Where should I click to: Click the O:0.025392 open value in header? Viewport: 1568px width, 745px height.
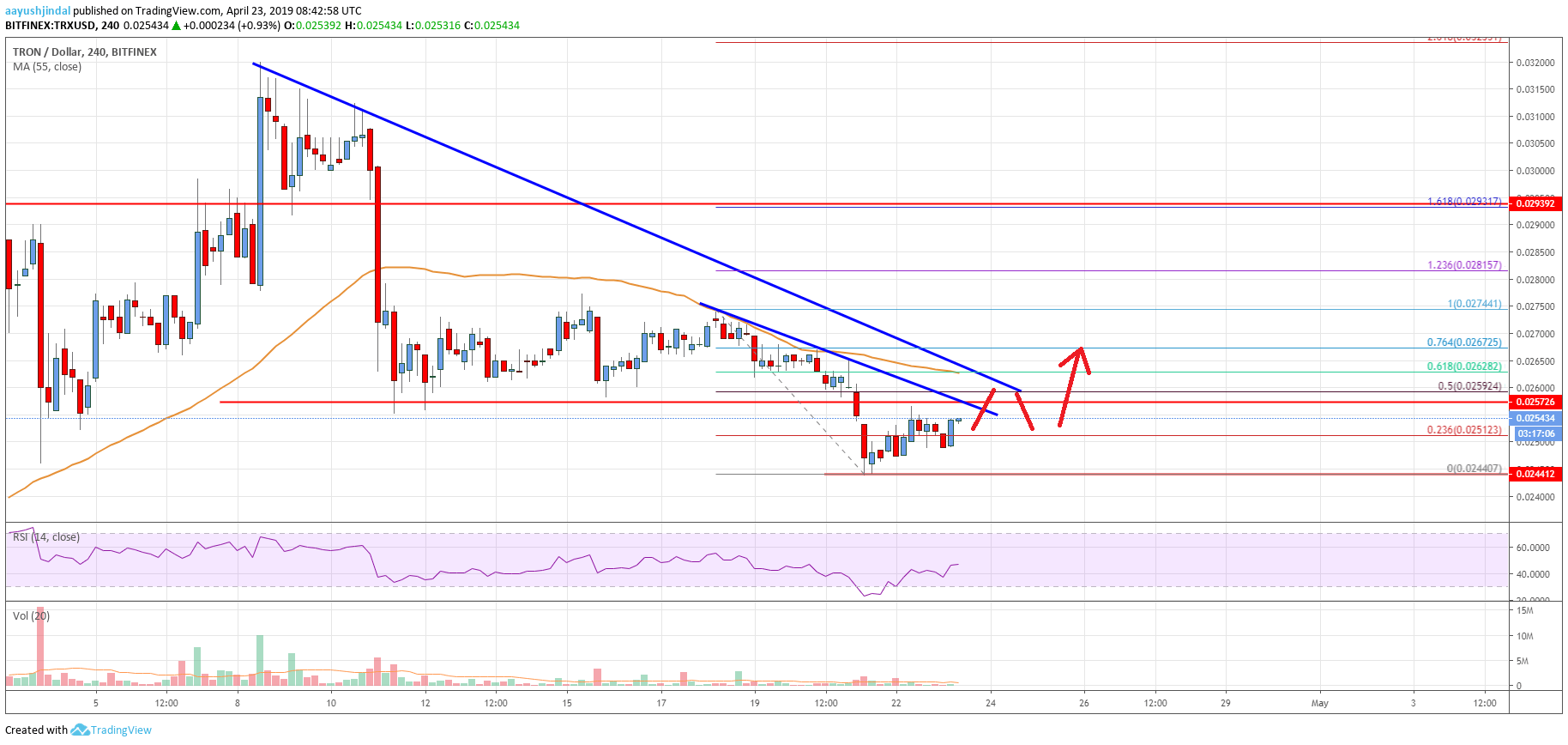click(313, 26)
